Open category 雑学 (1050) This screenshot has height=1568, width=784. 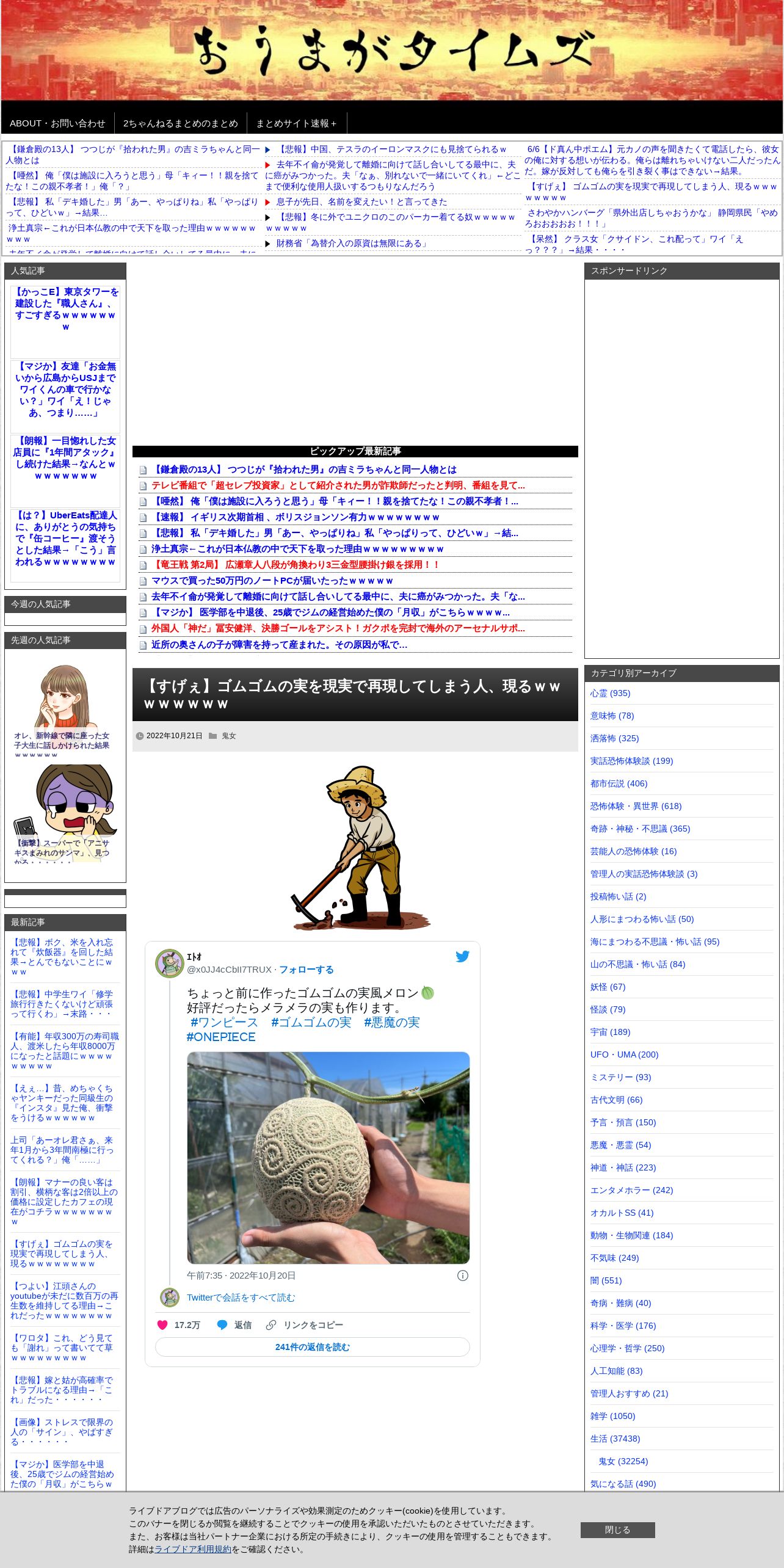pos(612,1416)
